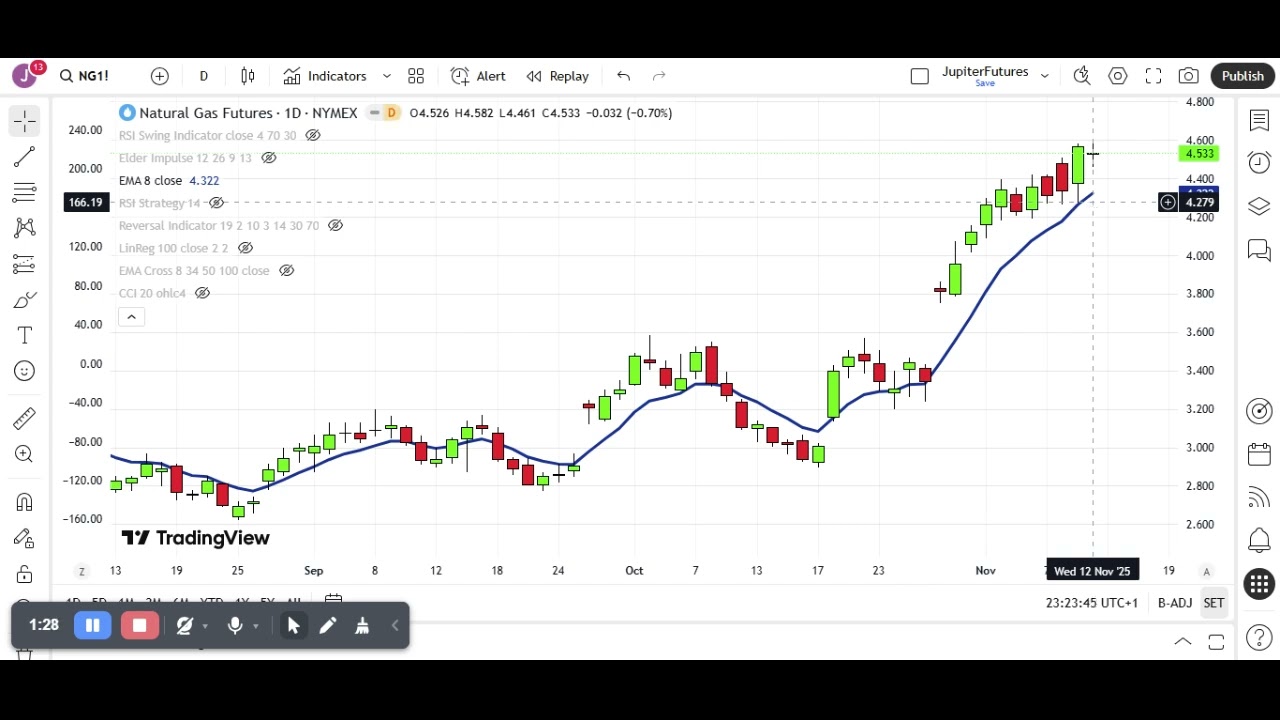The width and height of the screenshot is (1280, 720).
Task: Expand the recorder microphone options arrow
Action: tap(256, 626)
